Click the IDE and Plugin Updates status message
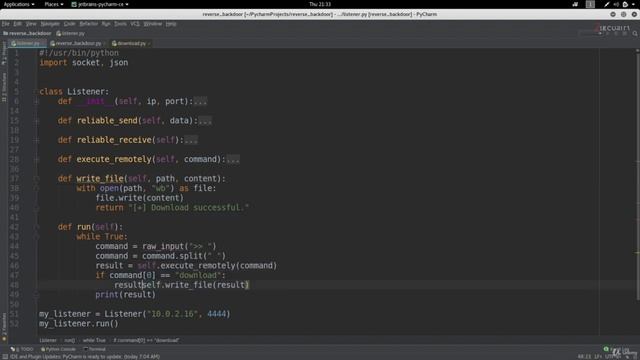Image resolution: width=640 pixels, height=360 pixels. click(85, 357)
